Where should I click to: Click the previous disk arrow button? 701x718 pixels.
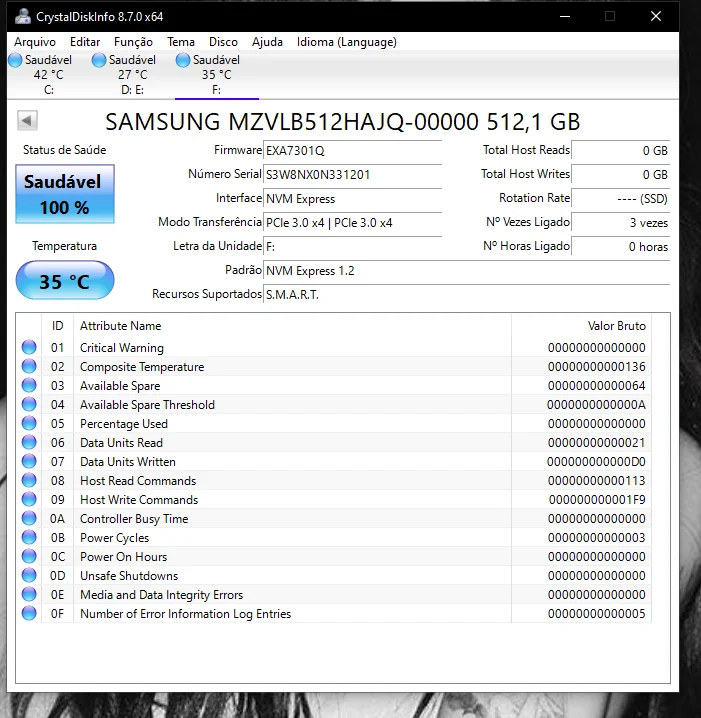pyautogui.click(x=27, y=121)
